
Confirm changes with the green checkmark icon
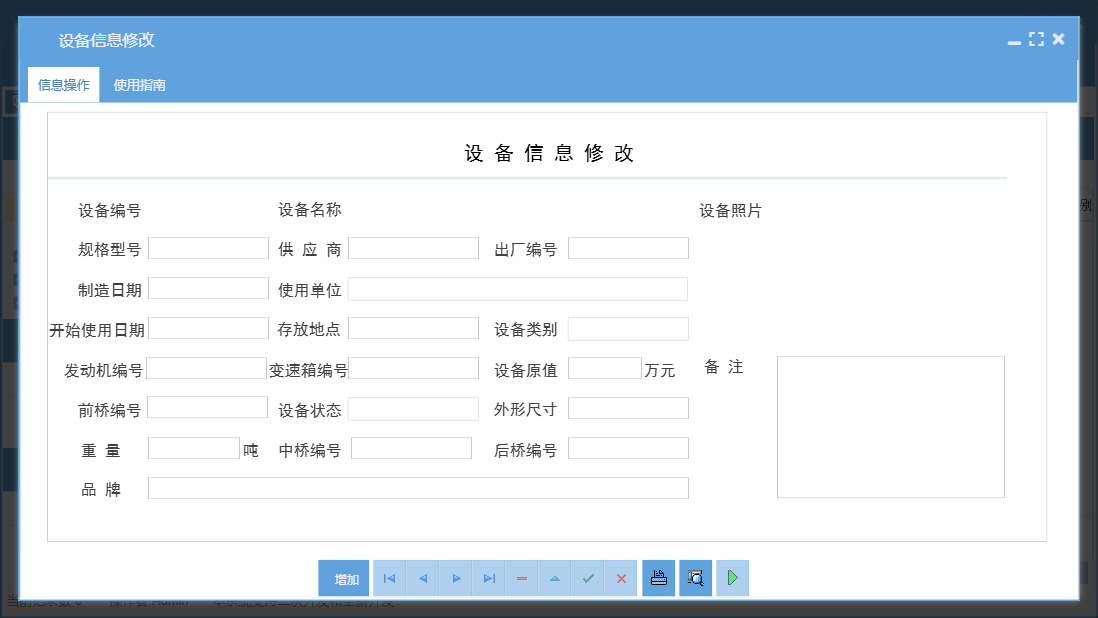click(587, 578)
